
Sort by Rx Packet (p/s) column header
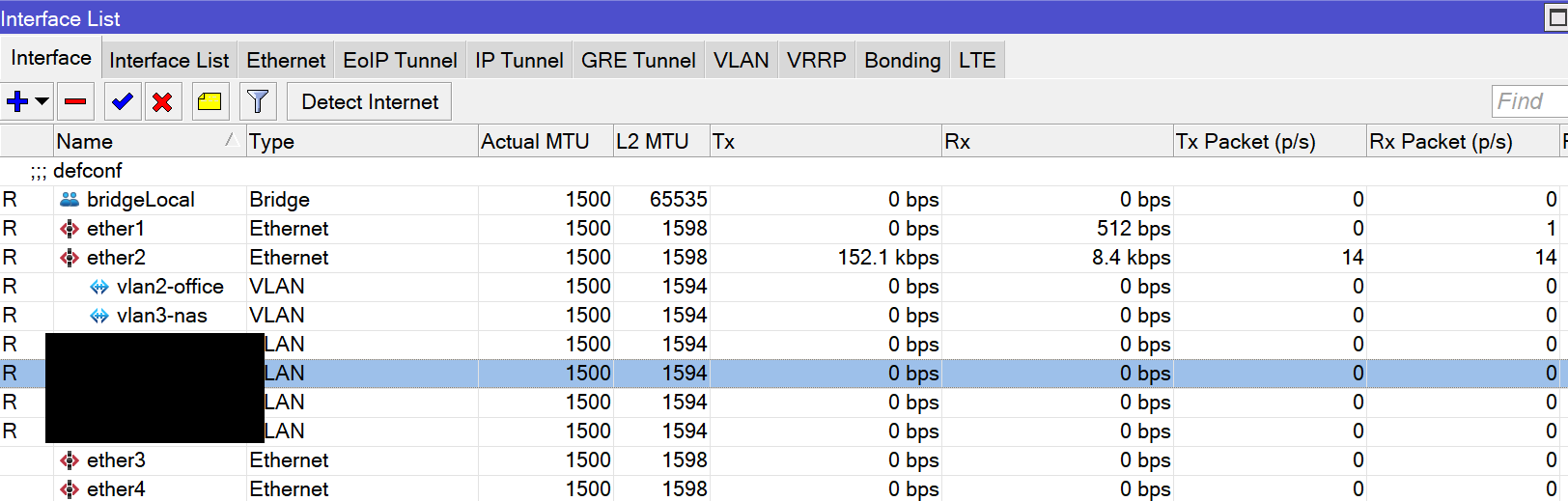1462,141
